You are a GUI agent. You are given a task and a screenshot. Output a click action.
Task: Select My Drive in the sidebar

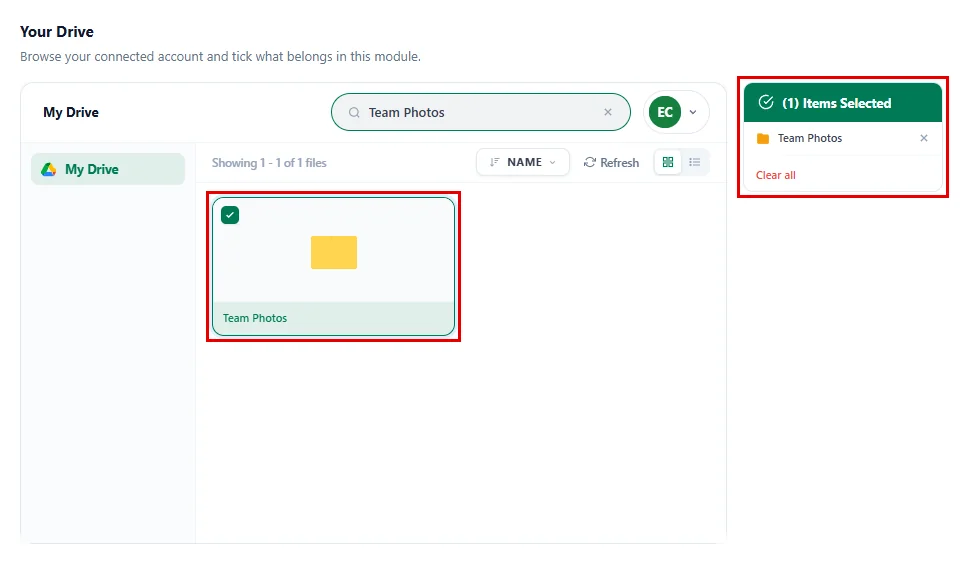tap(107, 169)
